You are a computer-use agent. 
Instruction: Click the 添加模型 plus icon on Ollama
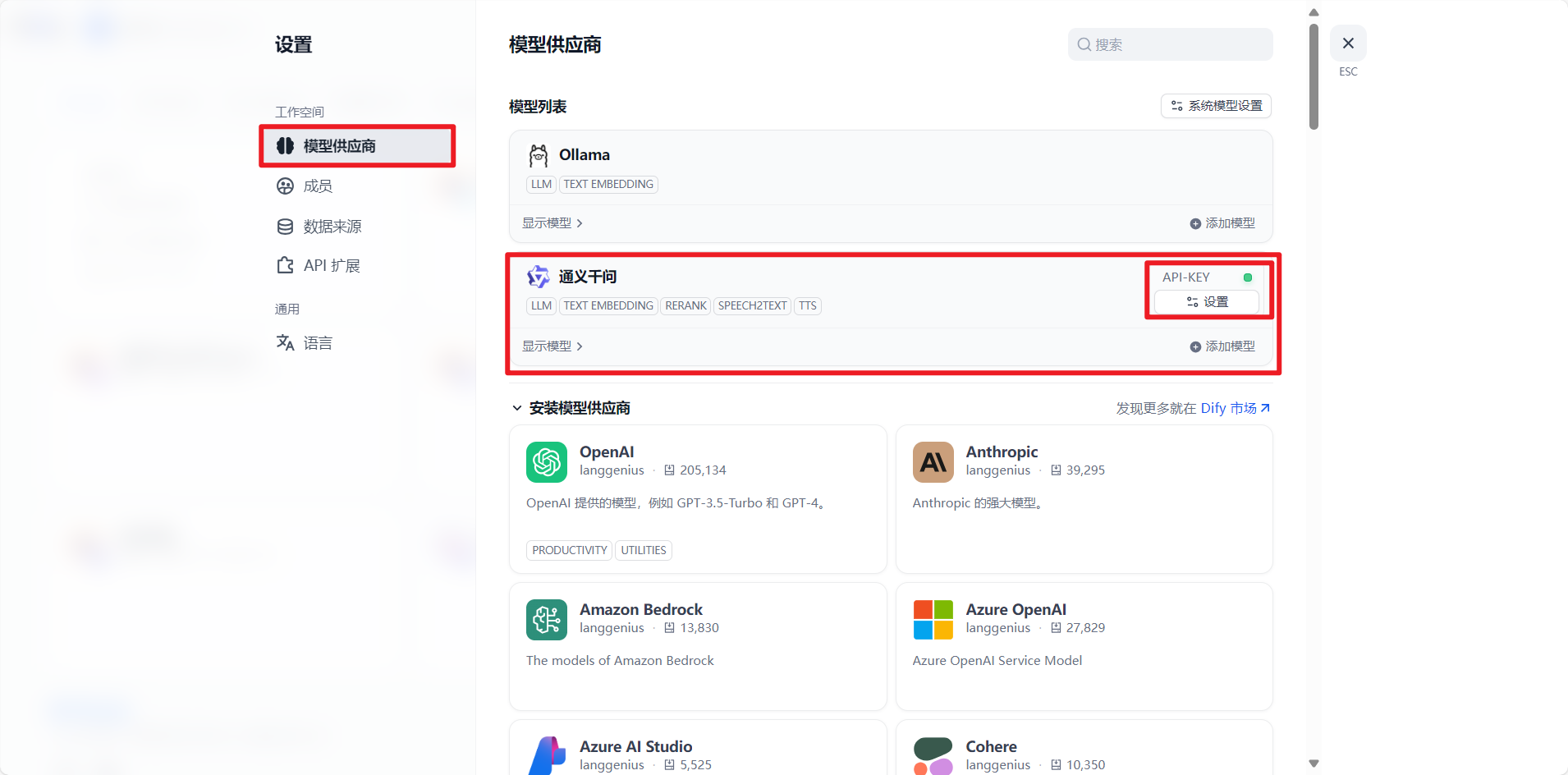click(1195, 223)
